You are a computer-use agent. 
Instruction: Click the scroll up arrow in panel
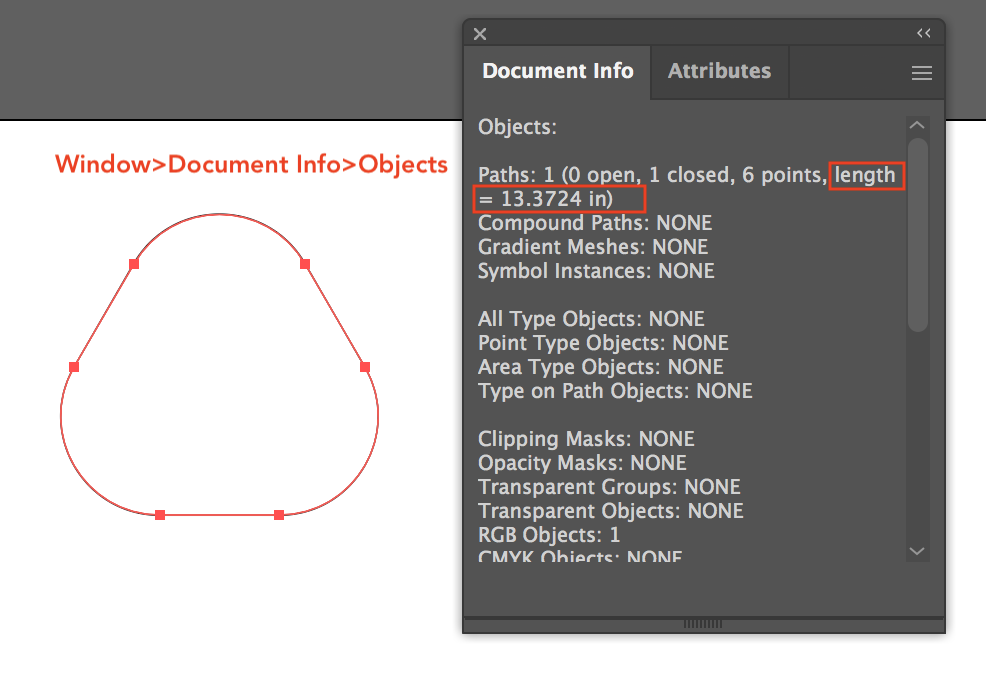tap(917, 125)
